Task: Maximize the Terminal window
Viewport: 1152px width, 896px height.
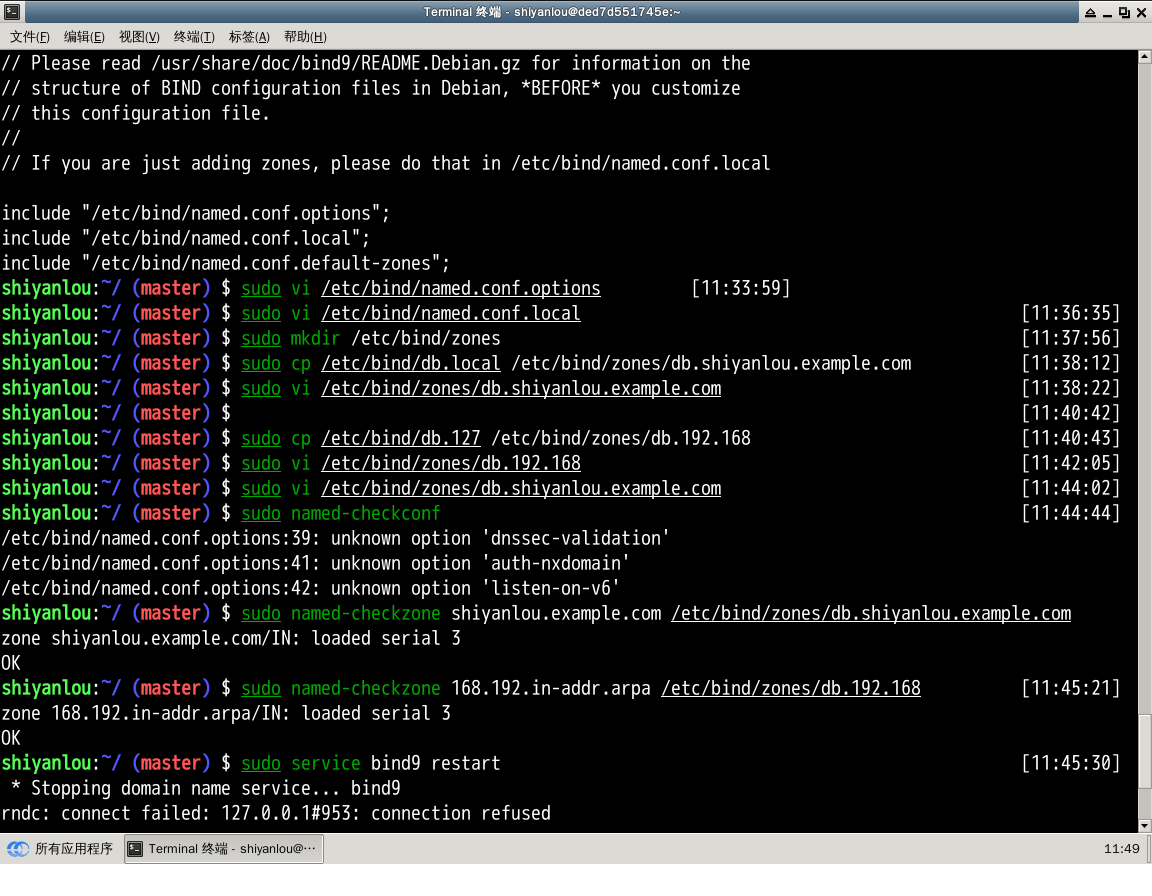Action: point(1124,12)
